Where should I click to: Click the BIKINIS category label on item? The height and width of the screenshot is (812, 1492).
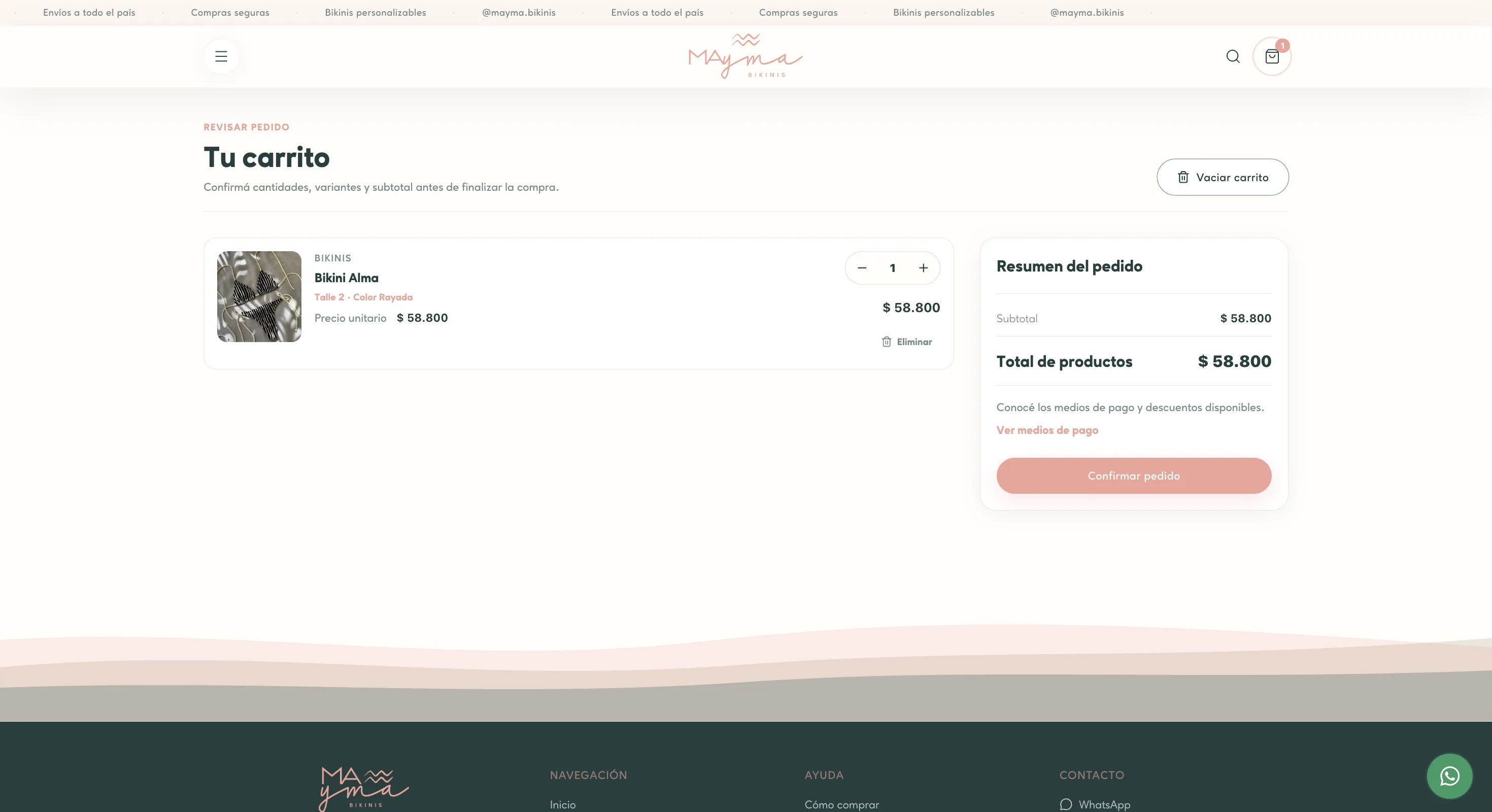pyautogui.click(x=332, y=258)
